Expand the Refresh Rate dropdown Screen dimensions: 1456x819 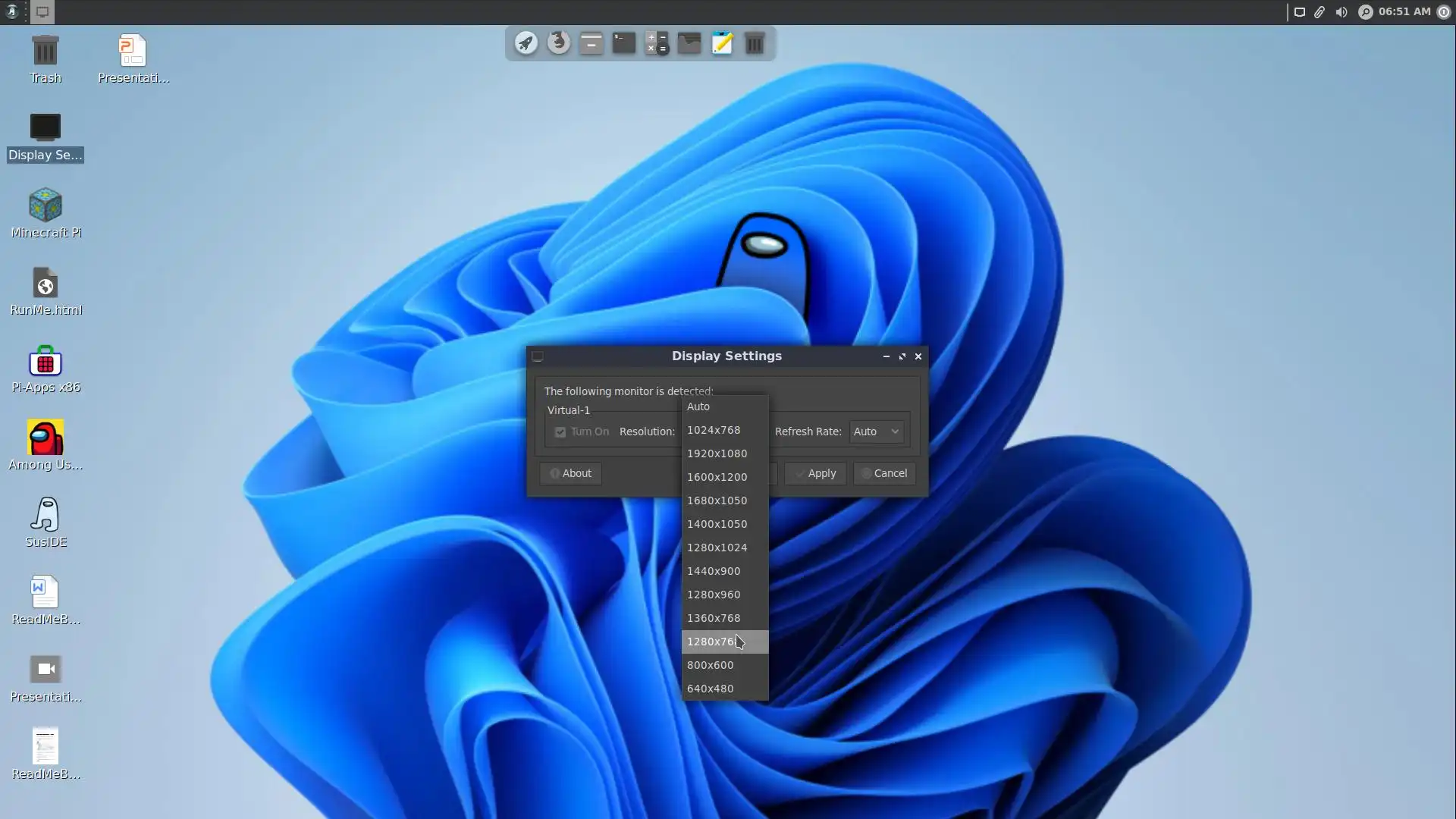[x=877, y=431]
